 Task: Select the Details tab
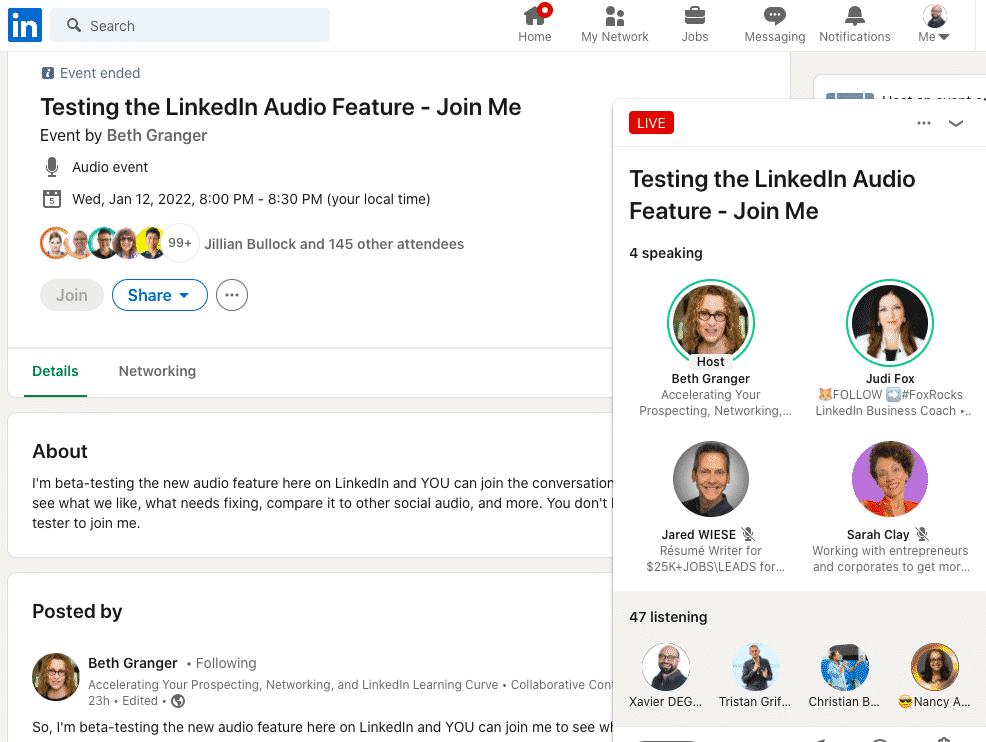tap(55, 371)
